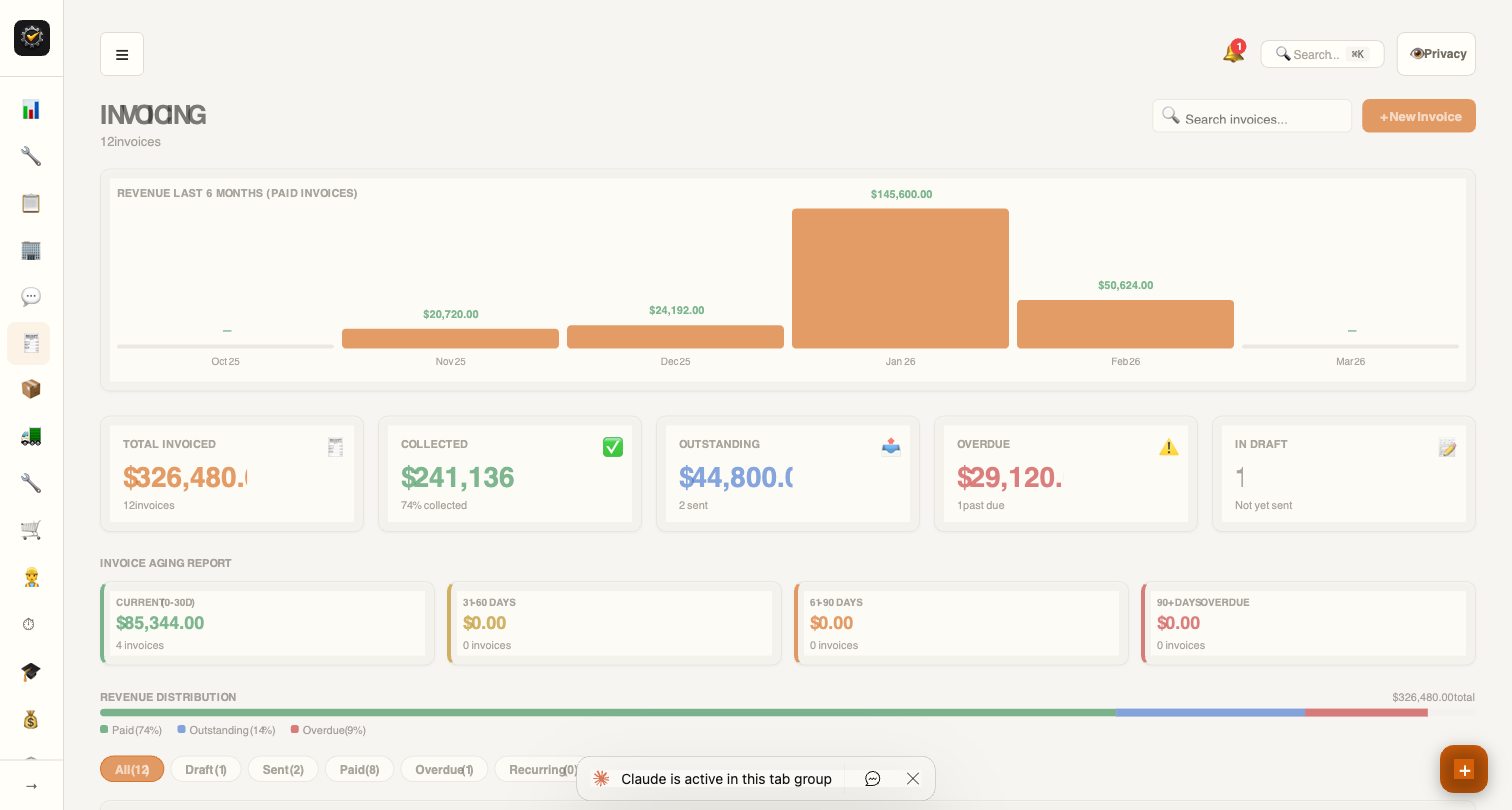
Task: Select the invoices receipt icon in sidebar
Action: pos(30,343)
